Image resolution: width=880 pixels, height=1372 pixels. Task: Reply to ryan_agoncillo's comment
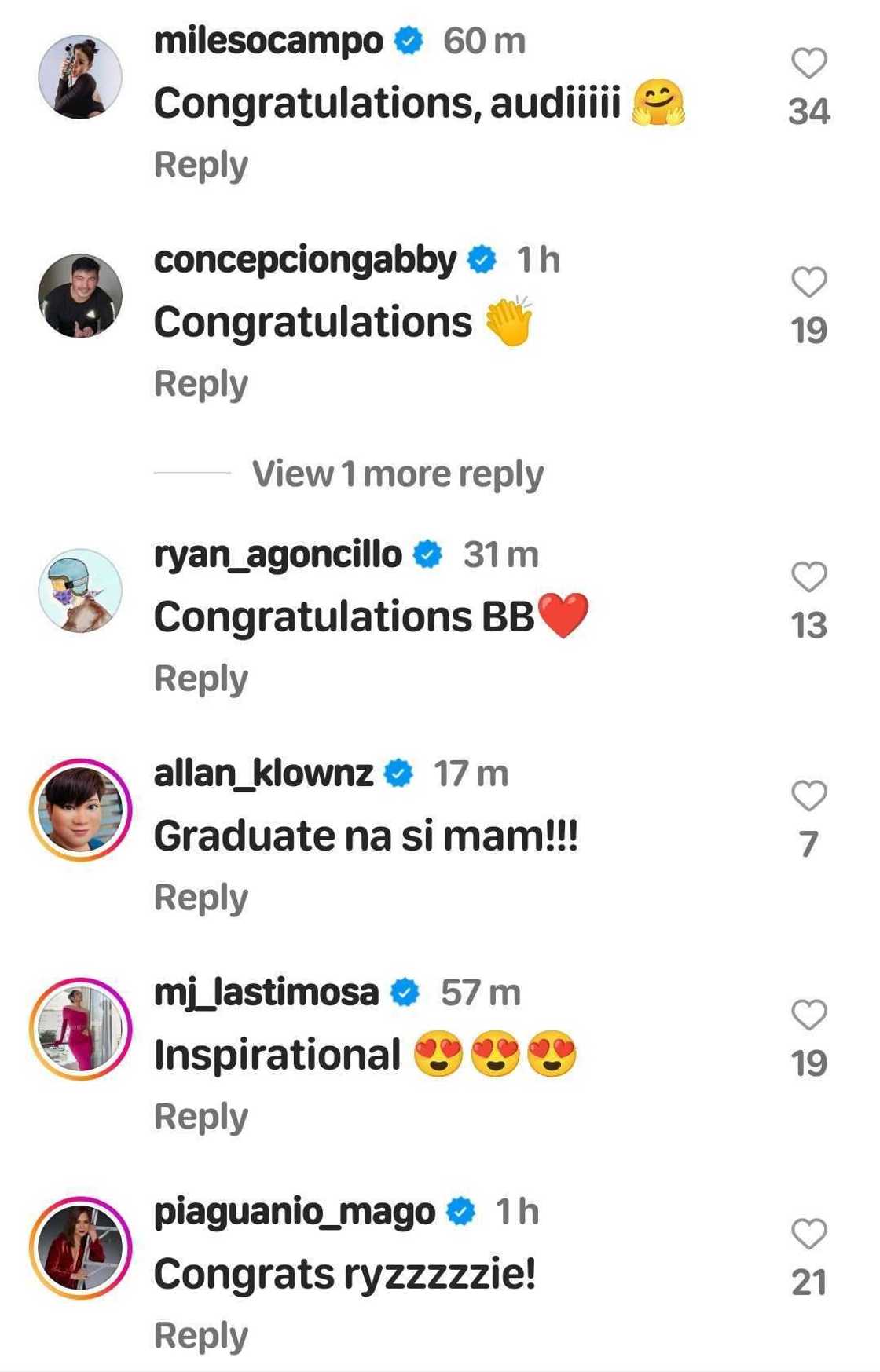pos(200,679)
